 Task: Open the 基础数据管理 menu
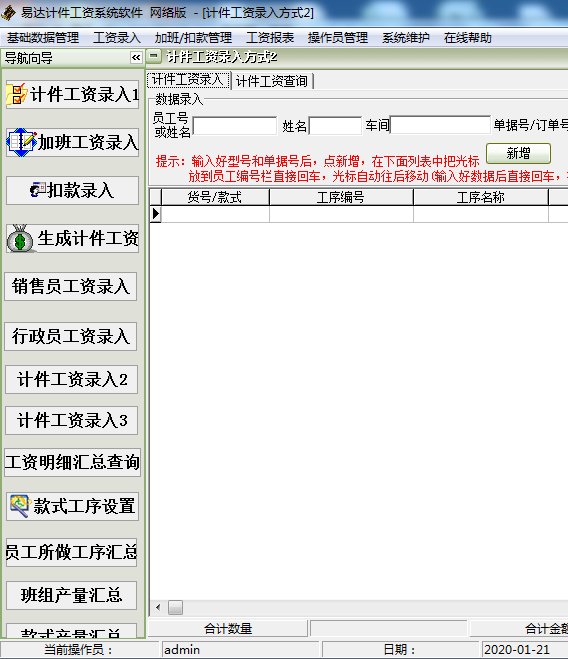[42, 38]
